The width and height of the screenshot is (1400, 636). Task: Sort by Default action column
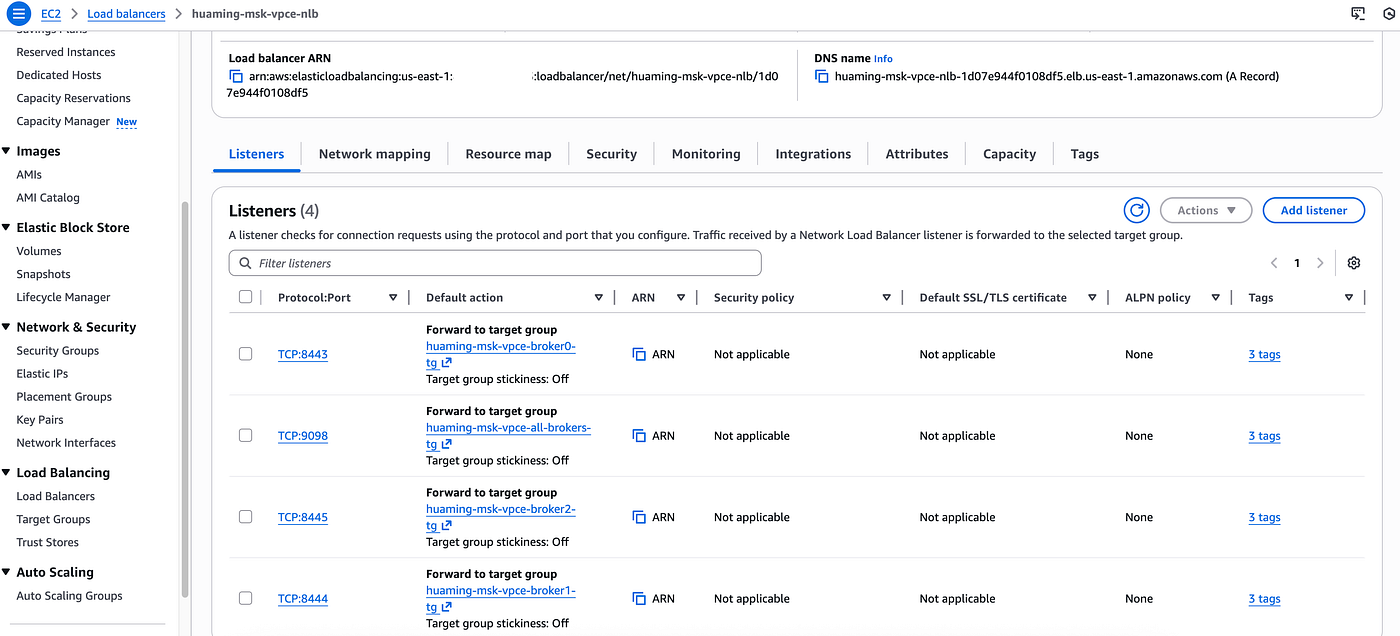pos(599,298)
